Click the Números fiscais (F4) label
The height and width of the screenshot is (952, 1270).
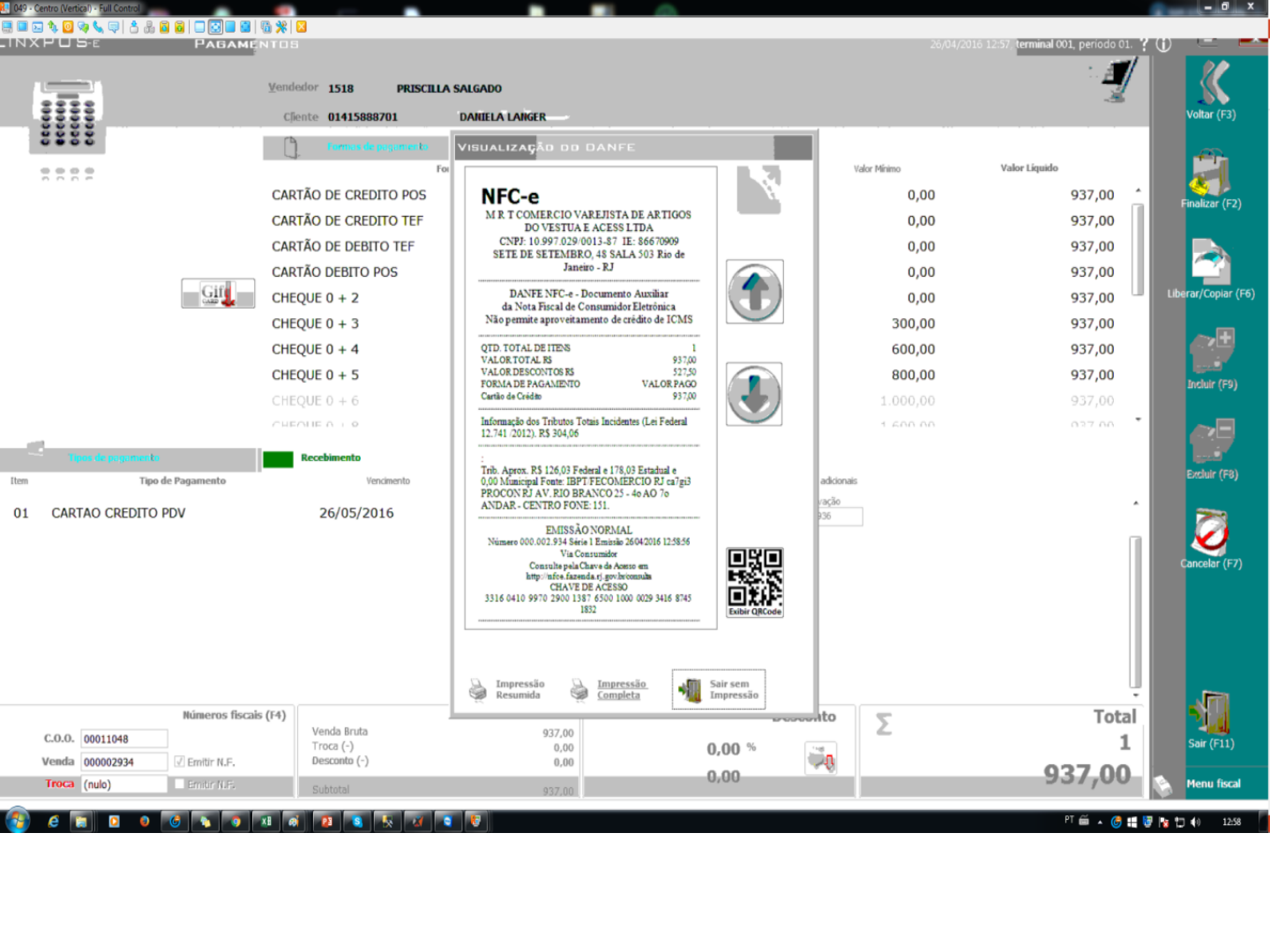coord(235,715)
